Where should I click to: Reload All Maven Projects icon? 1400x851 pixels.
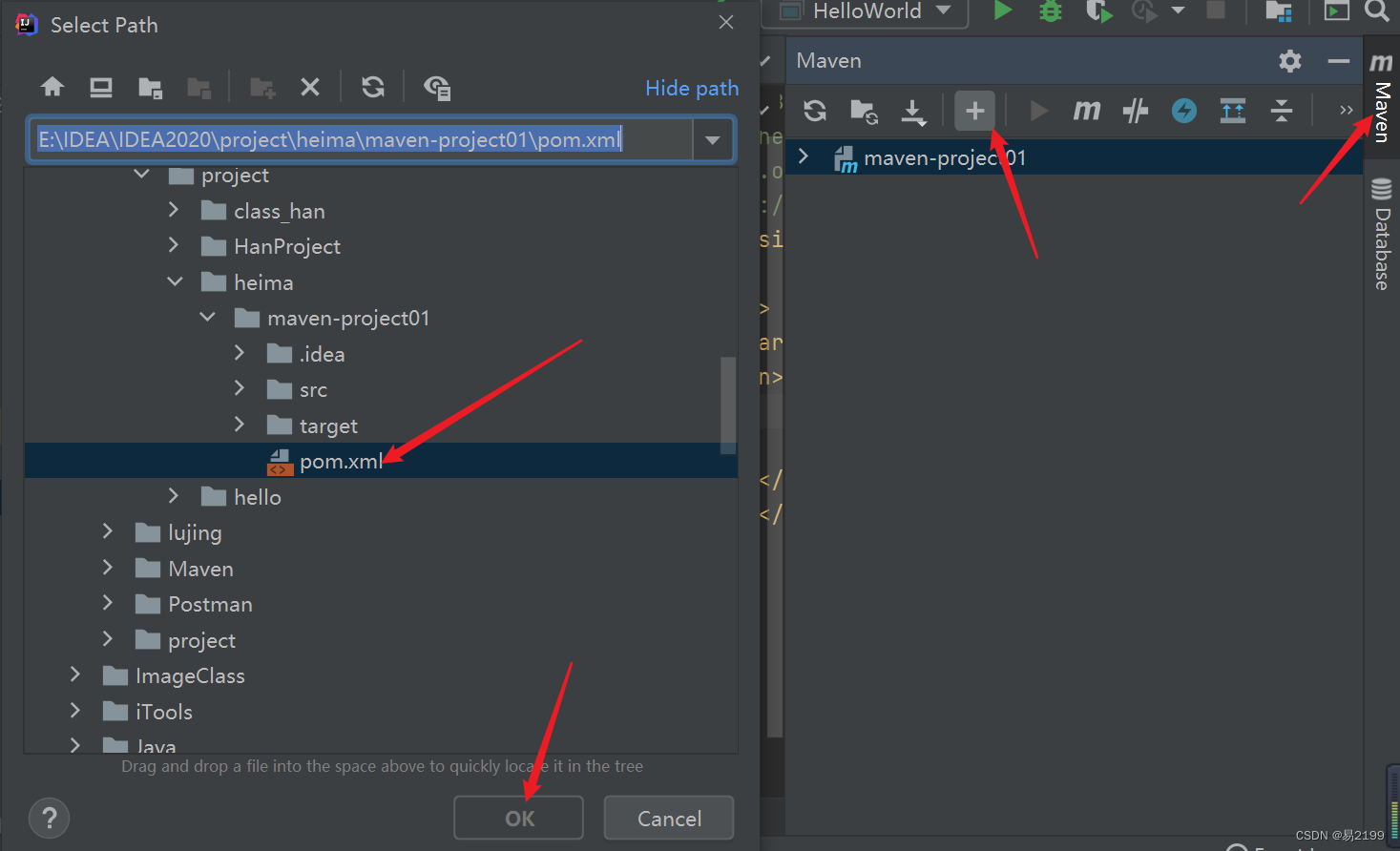click(815, 111)
